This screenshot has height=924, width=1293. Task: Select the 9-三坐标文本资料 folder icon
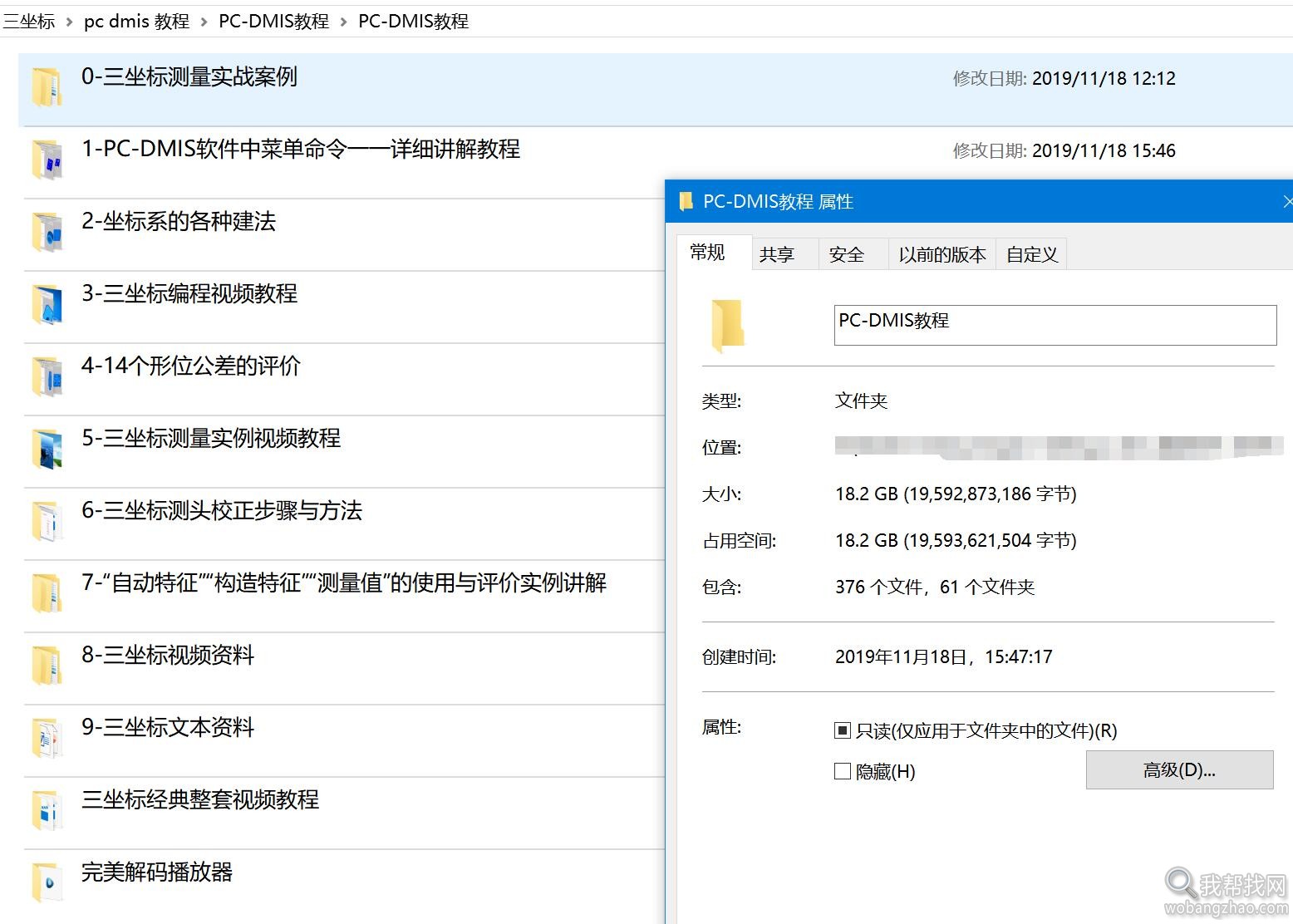(x=47, y=737)
